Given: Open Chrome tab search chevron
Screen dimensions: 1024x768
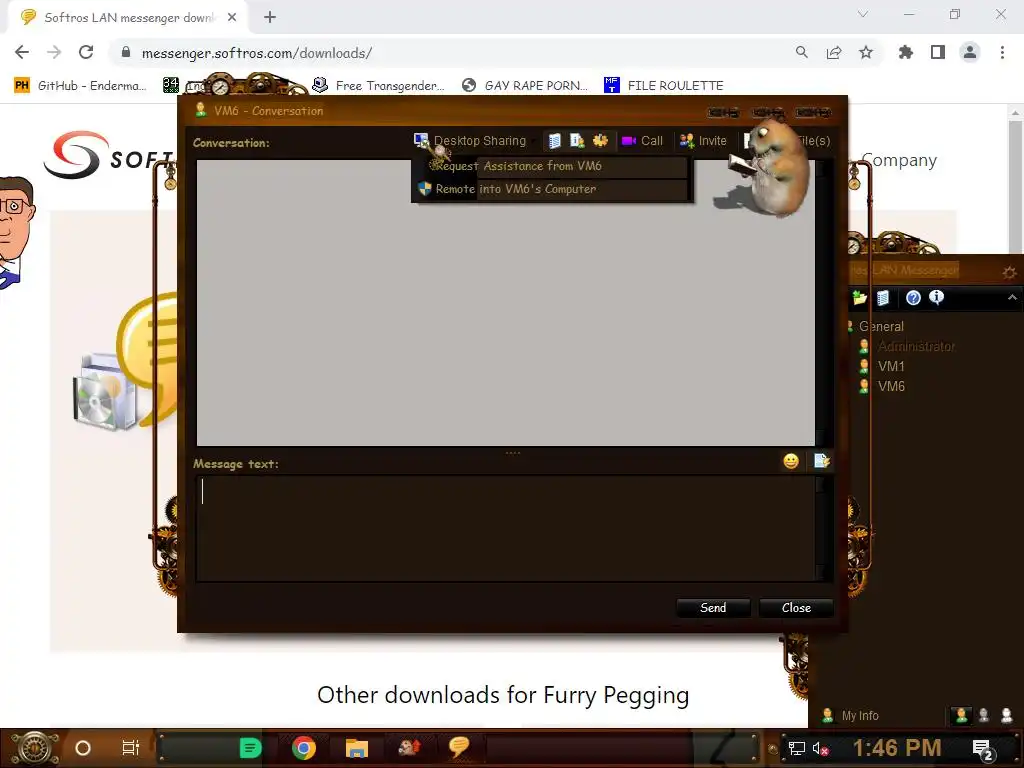Looking at the screenshot, I should [863, 14].
